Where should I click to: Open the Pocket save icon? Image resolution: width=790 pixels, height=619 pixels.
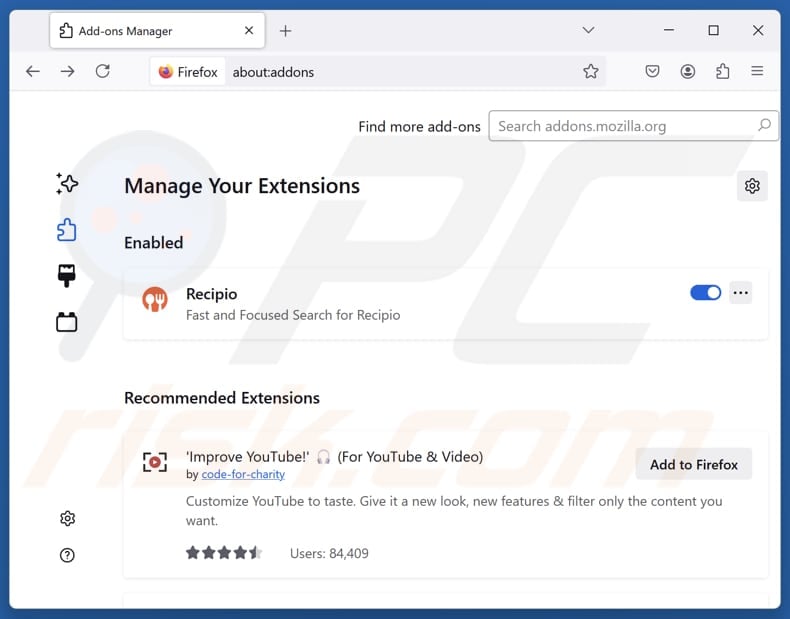point(652,71)
